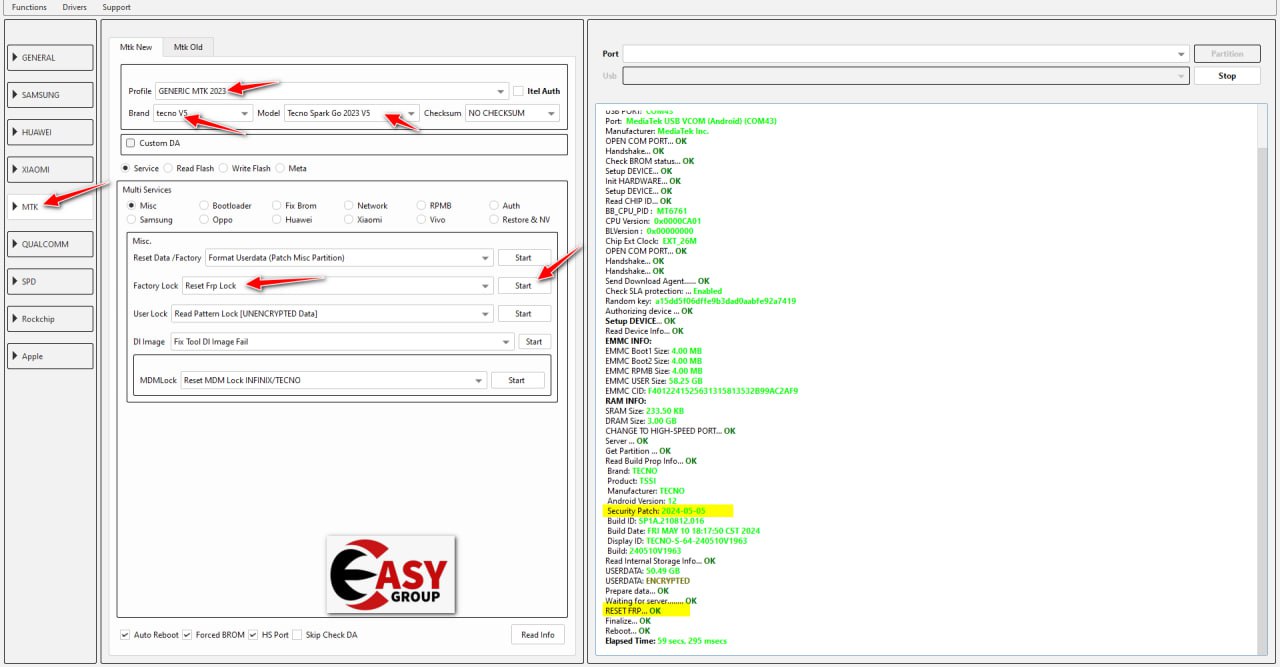The image size is (1280, 667).
Task: Open the Apple sidebar section
Action: click(51, 356)
